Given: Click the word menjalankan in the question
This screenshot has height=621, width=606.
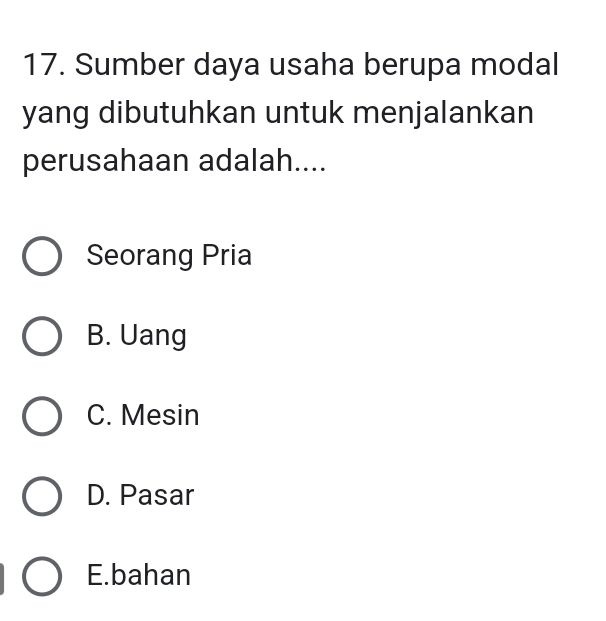Looking at the screenshot, I should 443,113.
